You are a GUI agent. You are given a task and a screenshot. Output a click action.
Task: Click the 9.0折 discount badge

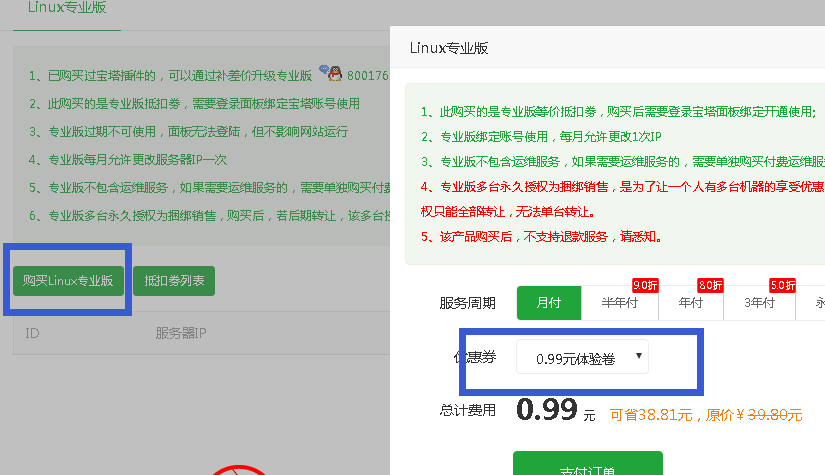point(645,286)
